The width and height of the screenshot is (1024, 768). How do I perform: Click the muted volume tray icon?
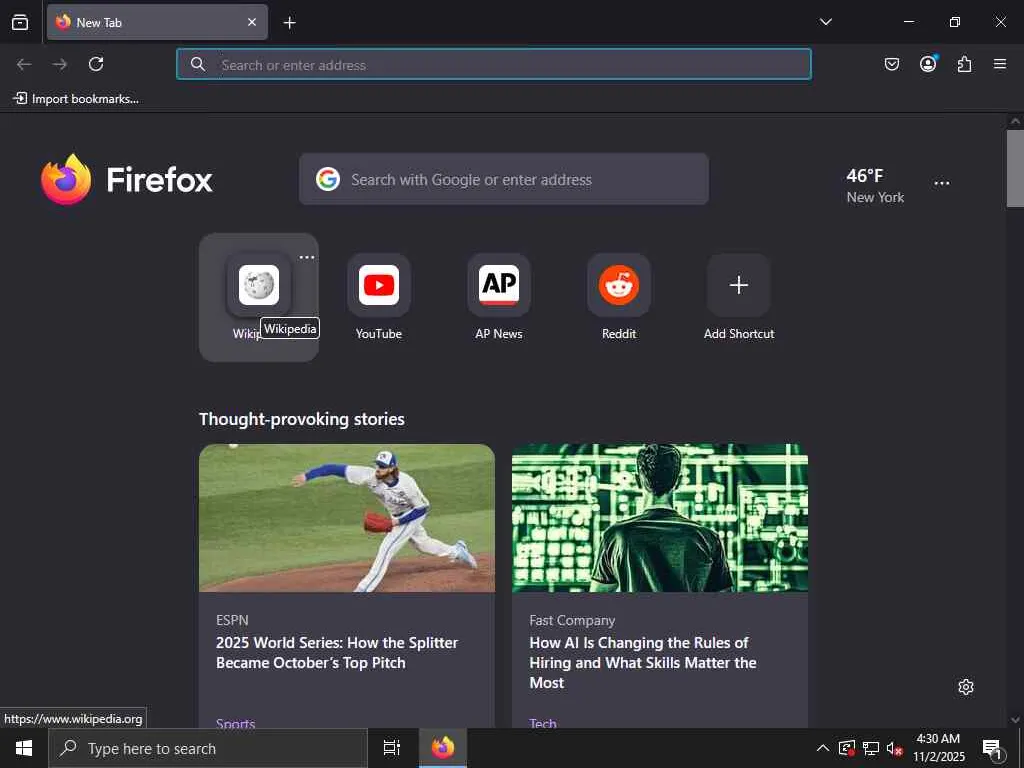click(895, 748)
